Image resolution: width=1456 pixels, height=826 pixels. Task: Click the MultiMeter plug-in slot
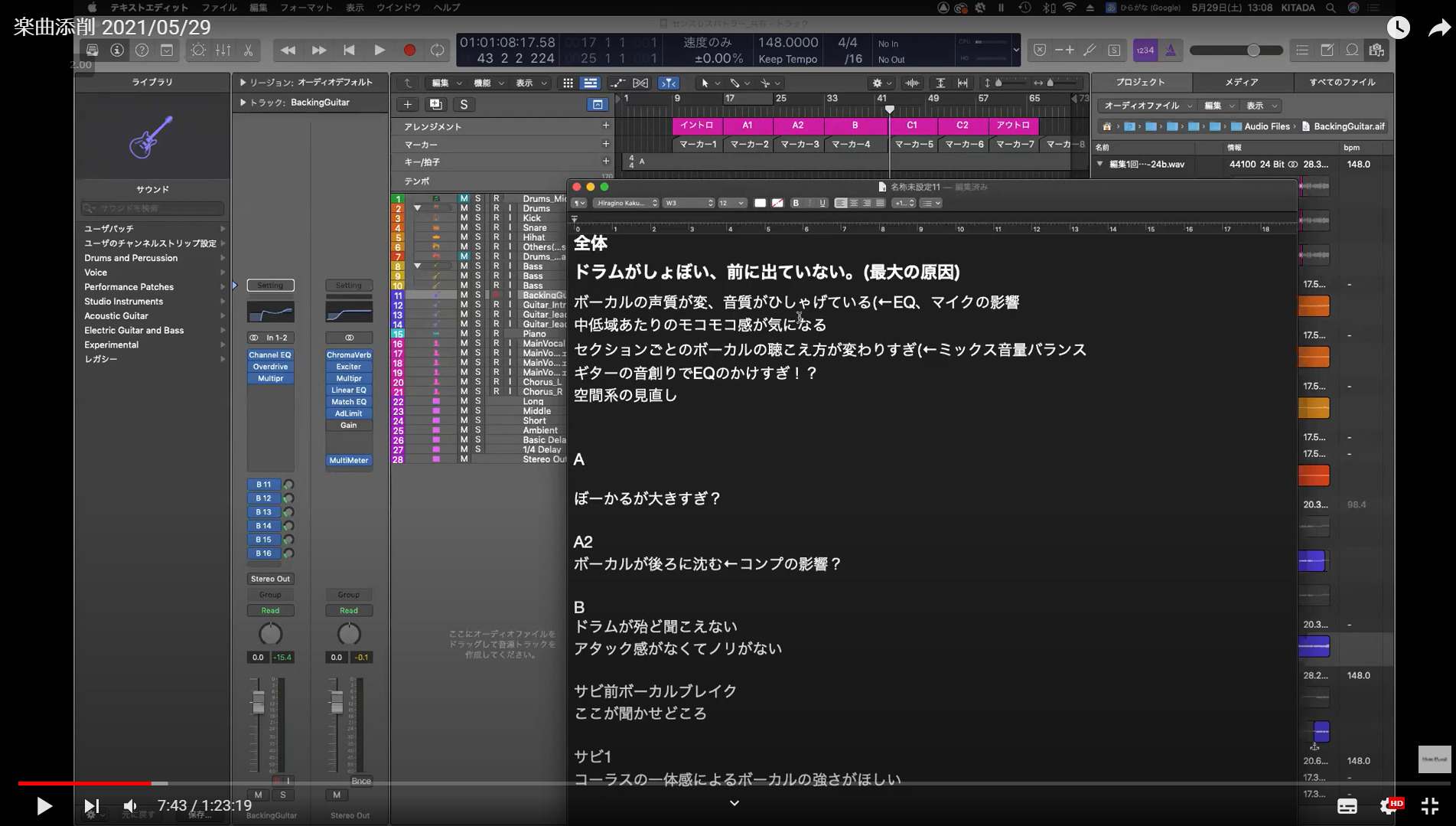pyautogui.click(x=349, y=460)
